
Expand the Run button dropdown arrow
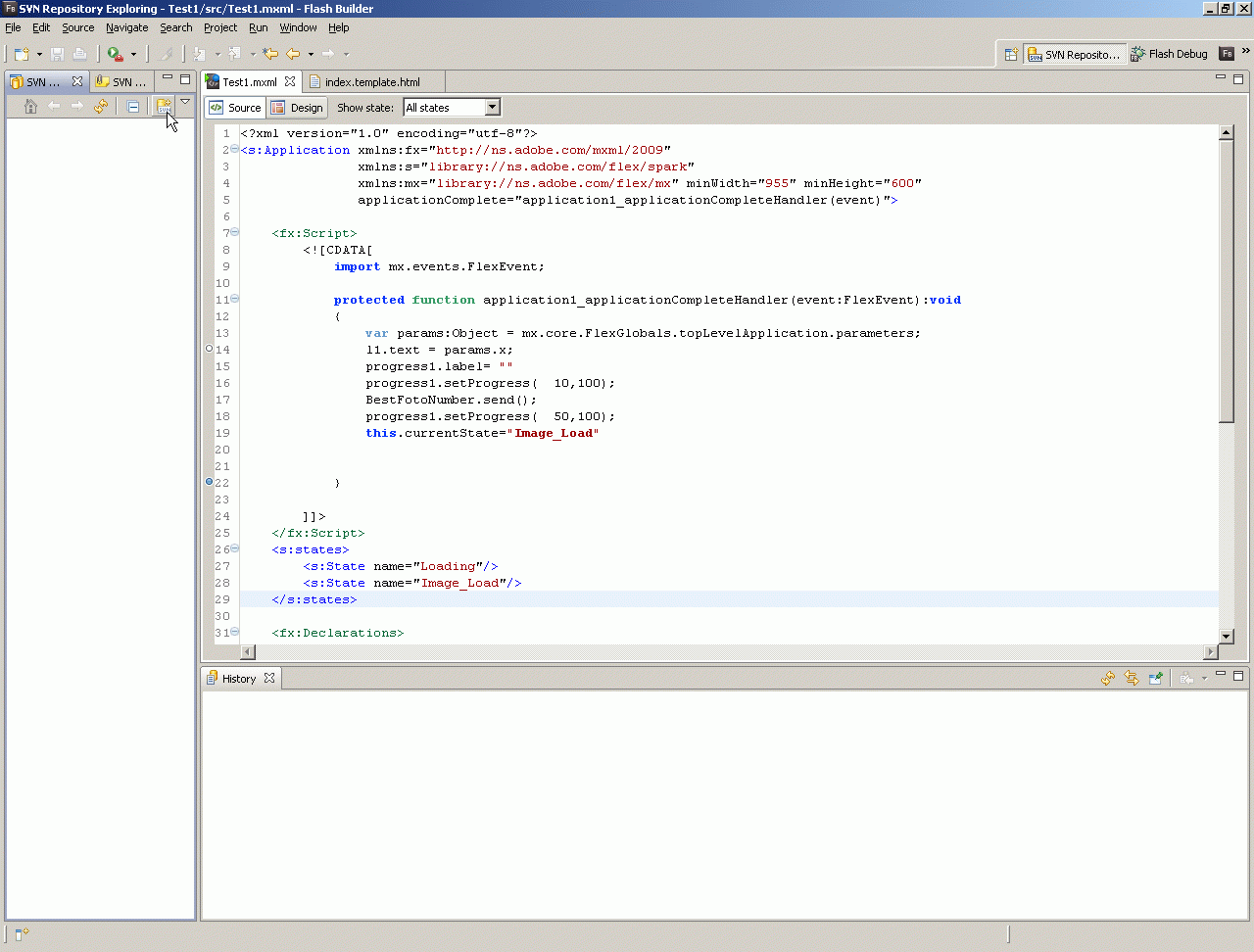(133, 54)
